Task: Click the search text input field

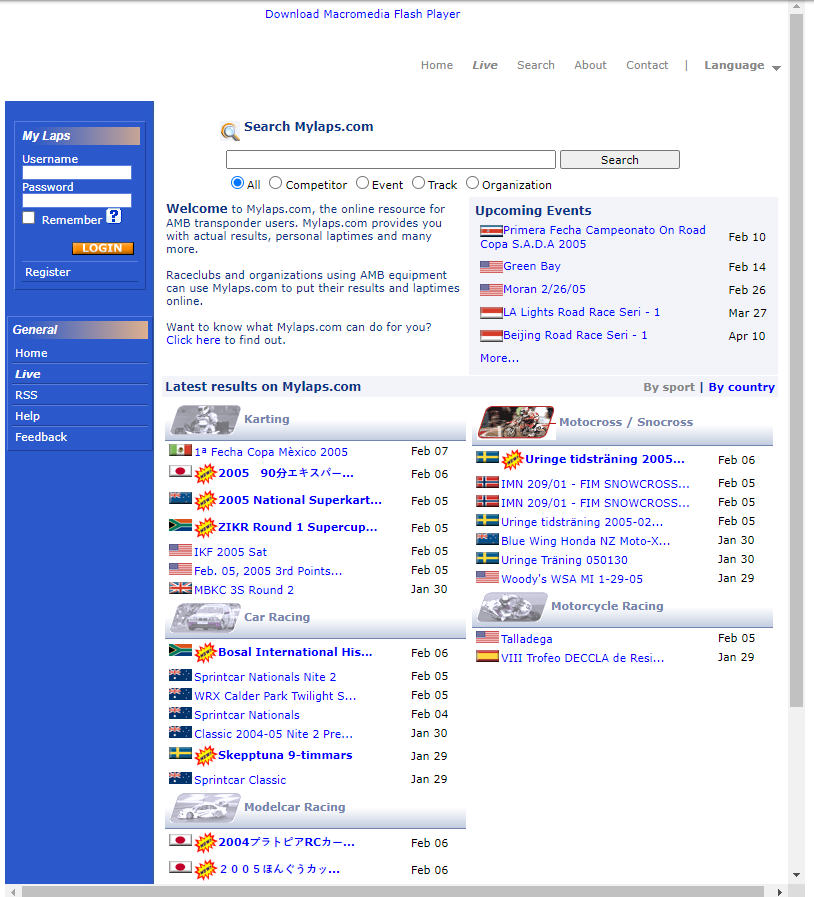Action: [390, 160]
